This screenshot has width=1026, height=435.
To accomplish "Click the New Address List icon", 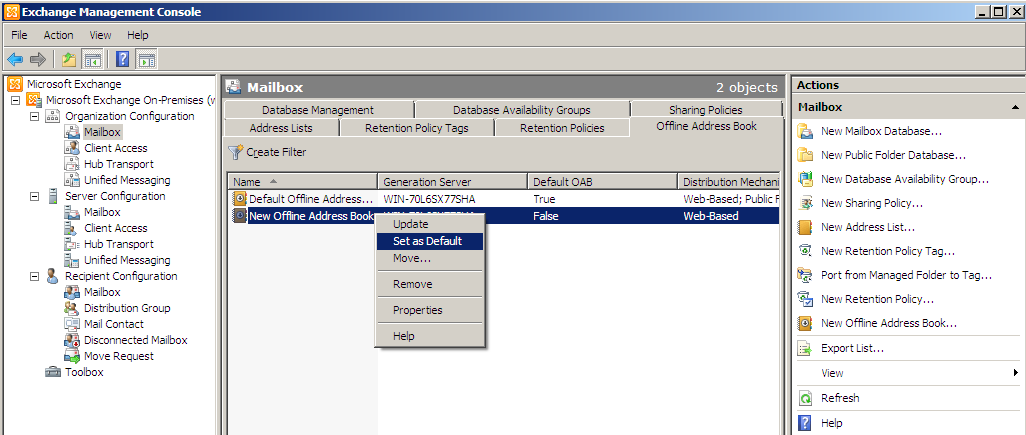I will coord(805,227).
